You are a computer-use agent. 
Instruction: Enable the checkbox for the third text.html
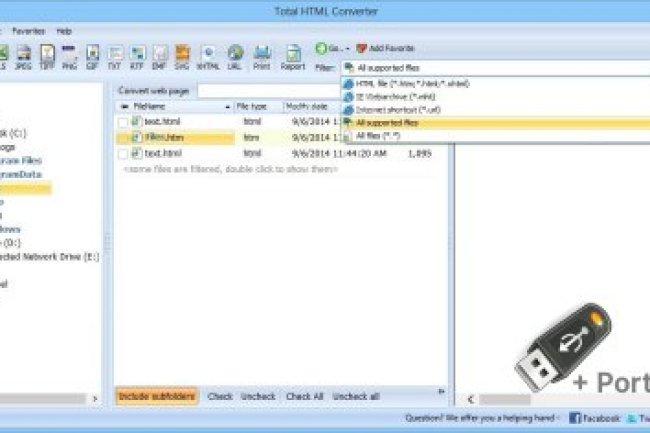tap(124, 154)
